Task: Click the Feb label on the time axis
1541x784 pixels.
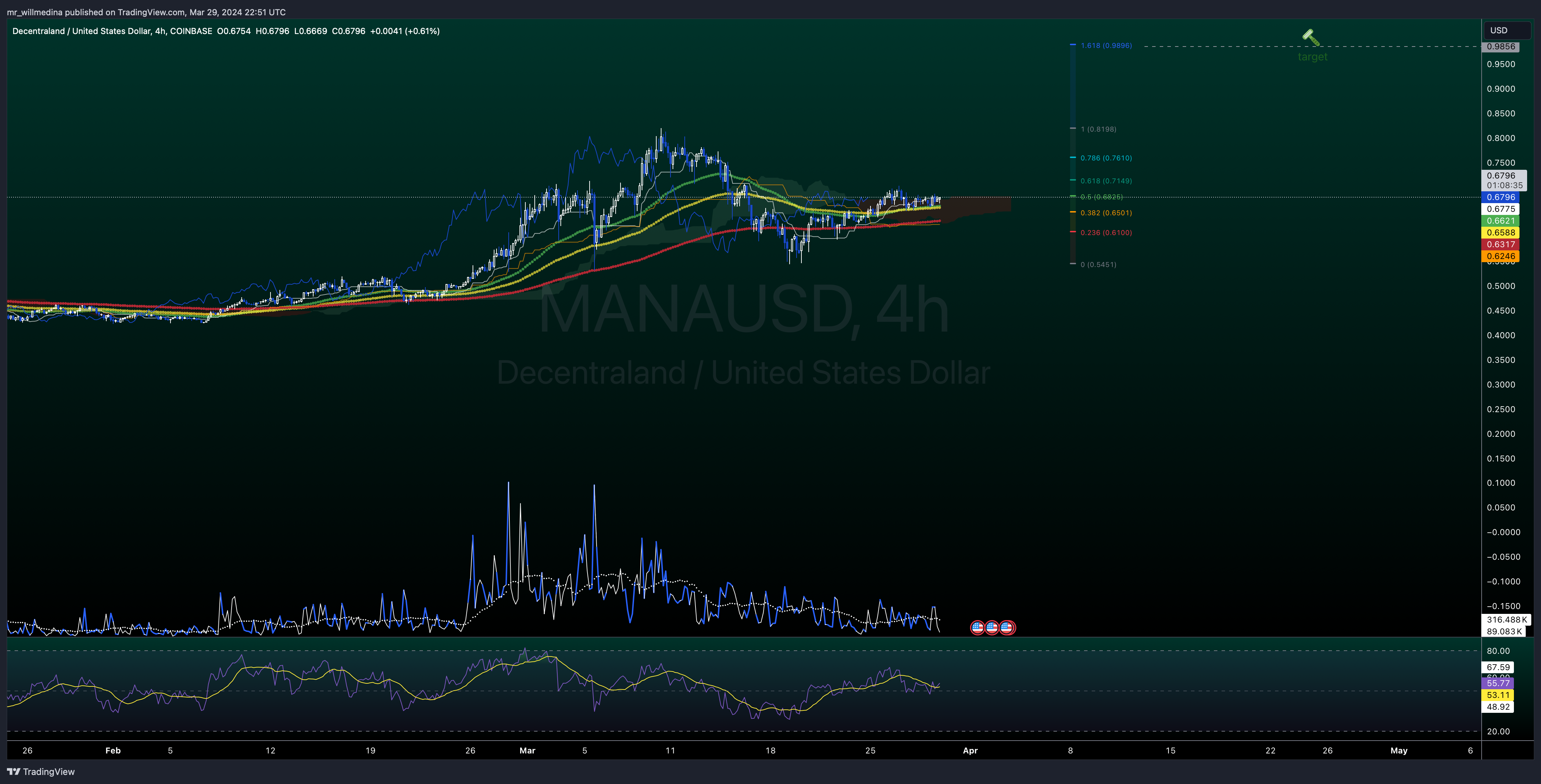Action: point(113,751)
